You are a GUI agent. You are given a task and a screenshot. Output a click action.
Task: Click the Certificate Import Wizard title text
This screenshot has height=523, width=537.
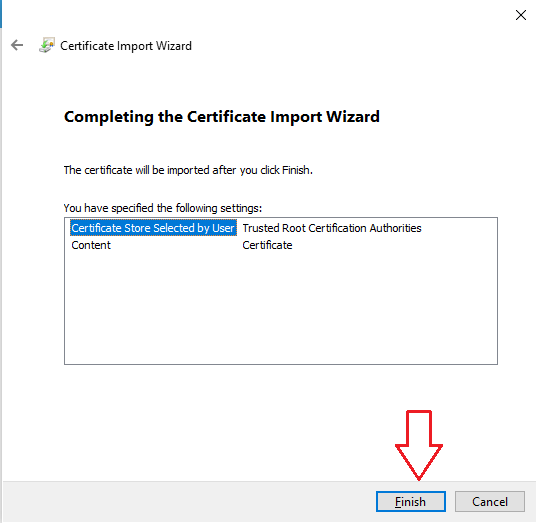pos(126,46)
